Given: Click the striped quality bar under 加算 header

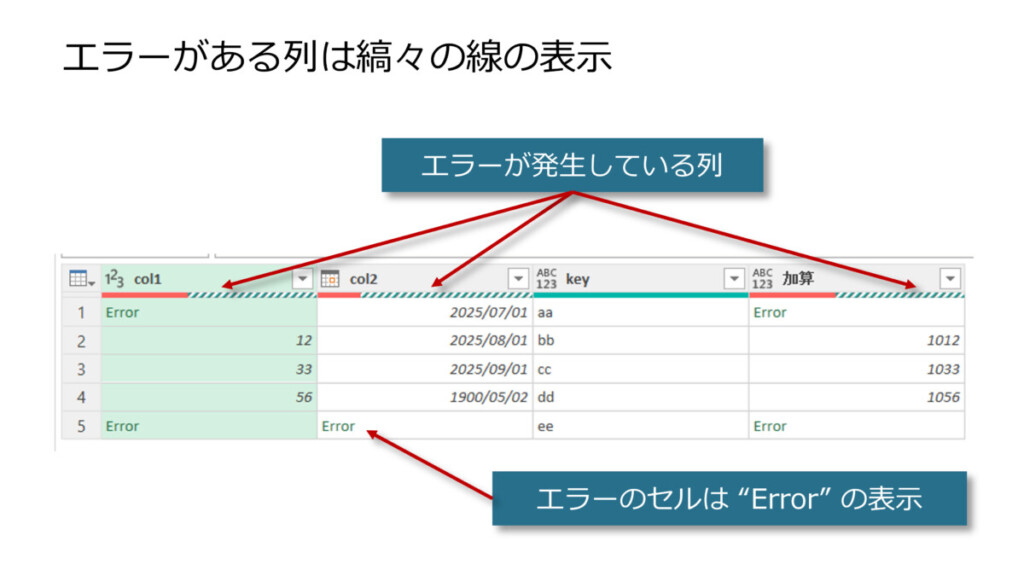Looking at the screenshot, I should [x=899, y=295].
